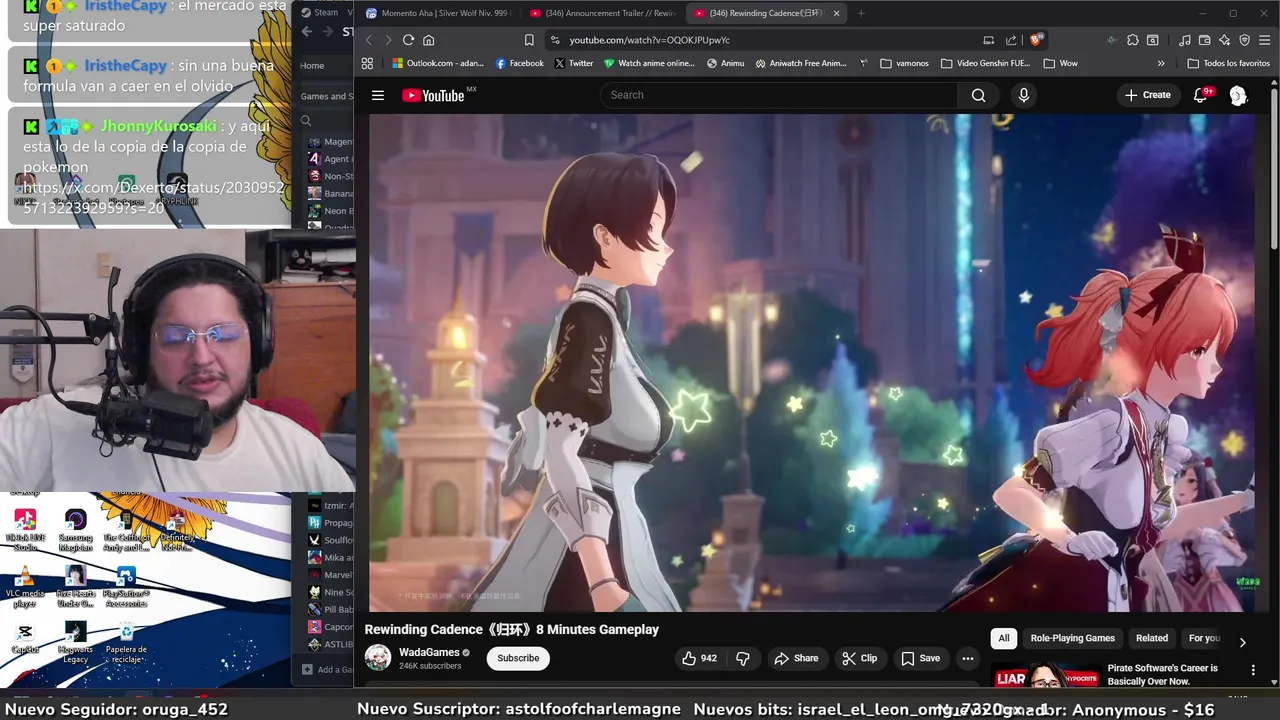The height and width of the screenshot is (720, 1280).
Task: Click the Create button on YouTube
Action: [x=1147, y=95]
